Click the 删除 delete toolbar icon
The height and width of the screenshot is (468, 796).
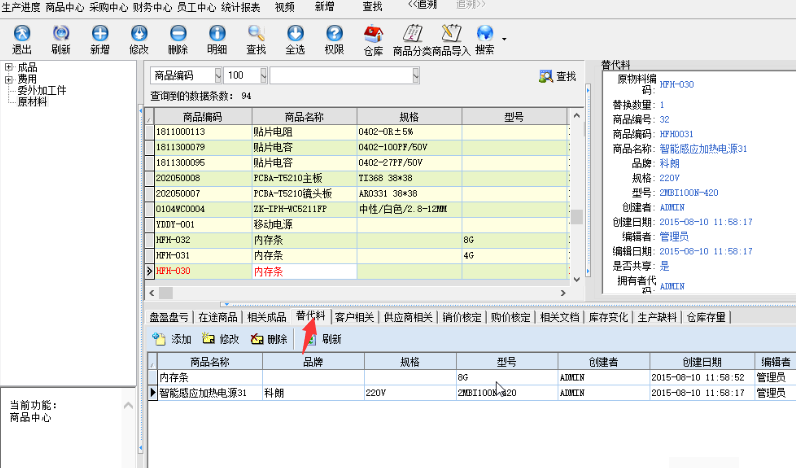(x=178, y=40)
